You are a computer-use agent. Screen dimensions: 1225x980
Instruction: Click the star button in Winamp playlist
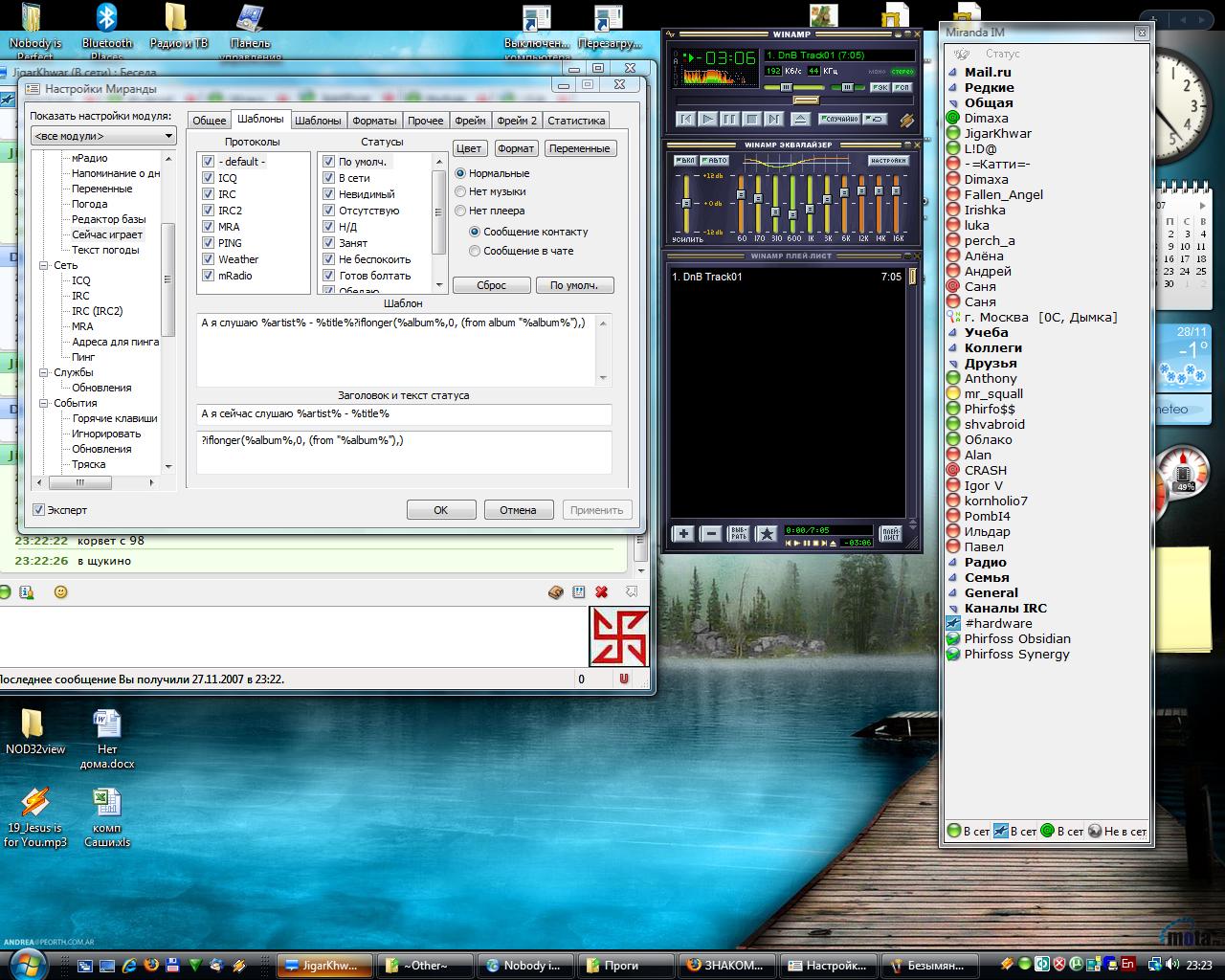point(767,534)
